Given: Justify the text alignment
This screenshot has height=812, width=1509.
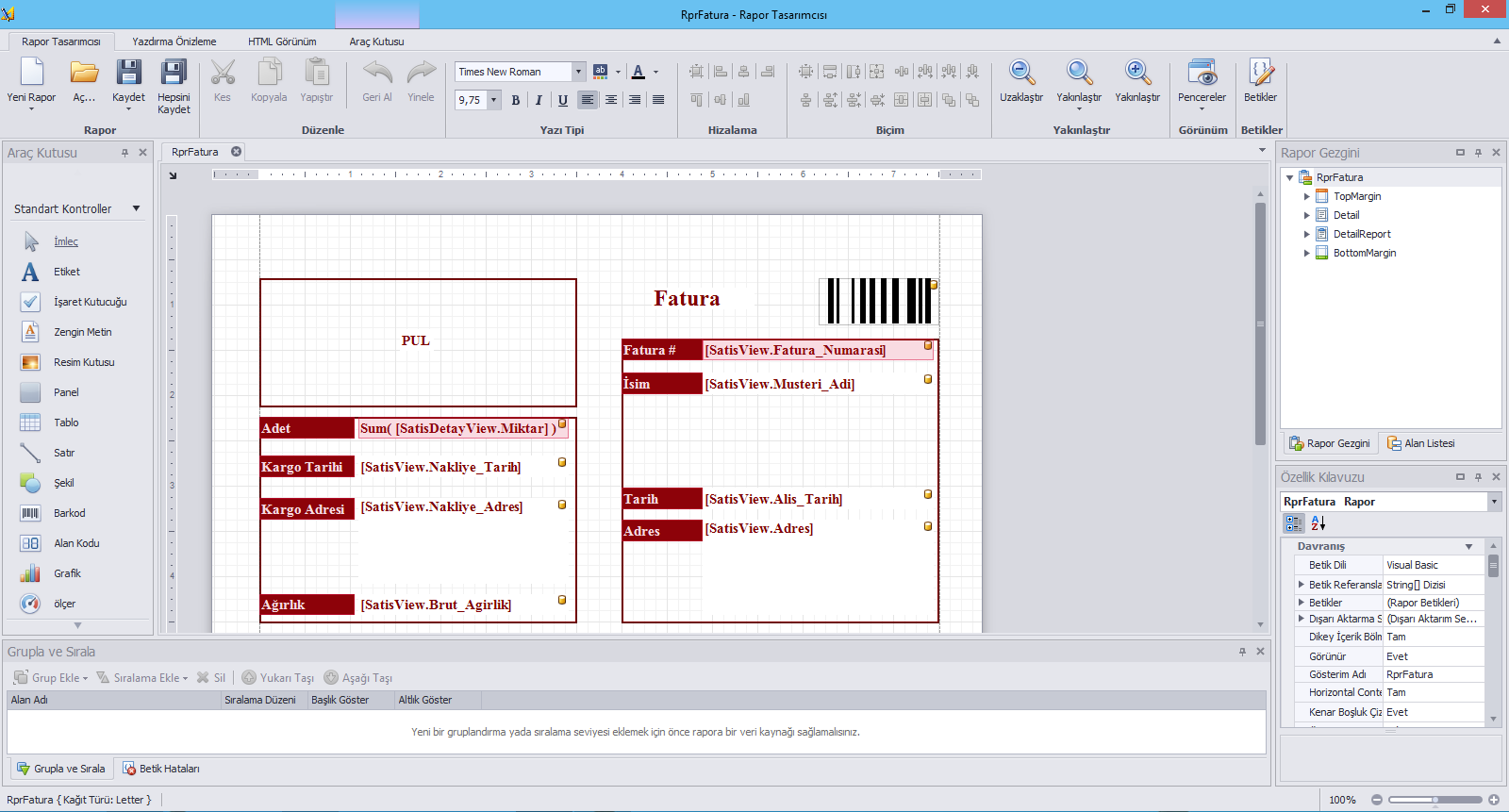Looking at the screenshot, I should 658,100.
